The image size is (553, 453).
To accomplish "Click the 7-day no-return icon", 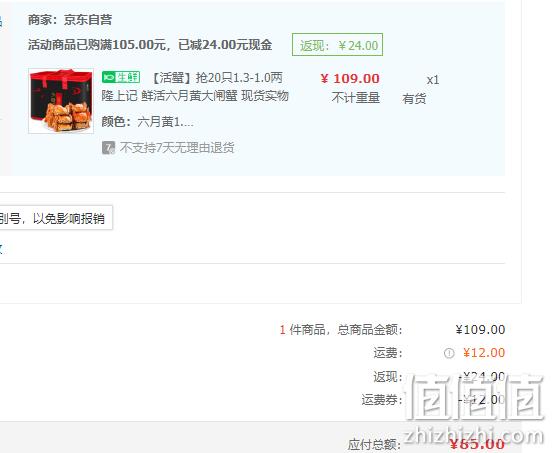I will pyautogui.click(x=109, y=147).
